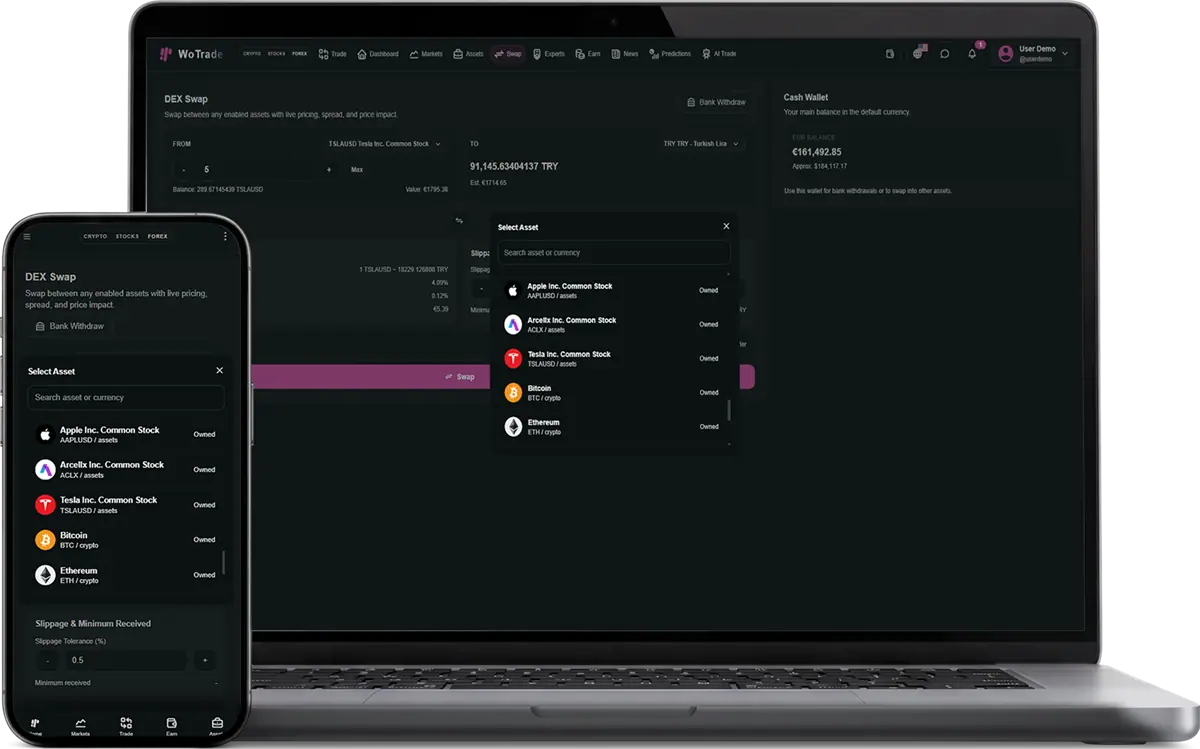Click the Arcellx logo icon in laptop list
The width and height of the screenshot is (1200, 749).
[x=513, y=324]
